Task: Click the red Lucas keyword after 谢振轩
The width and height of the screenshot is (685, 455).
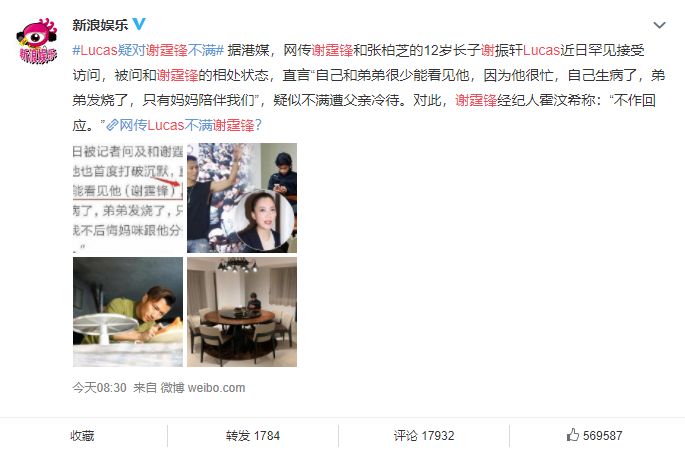Action: click(541, 50)
